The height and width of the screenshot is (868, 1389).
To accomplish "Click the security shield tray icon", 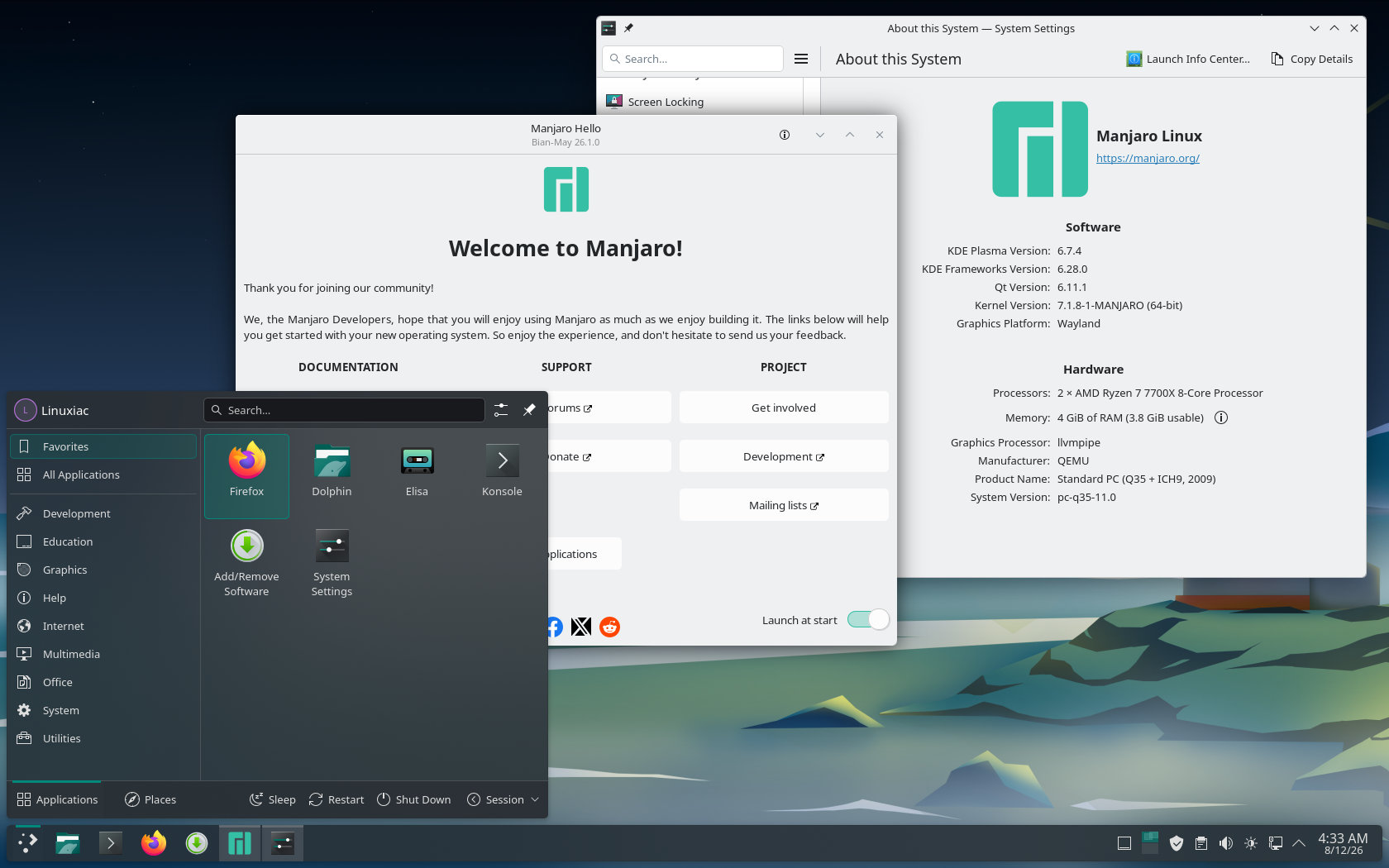I will click(x=1177, y=843).
